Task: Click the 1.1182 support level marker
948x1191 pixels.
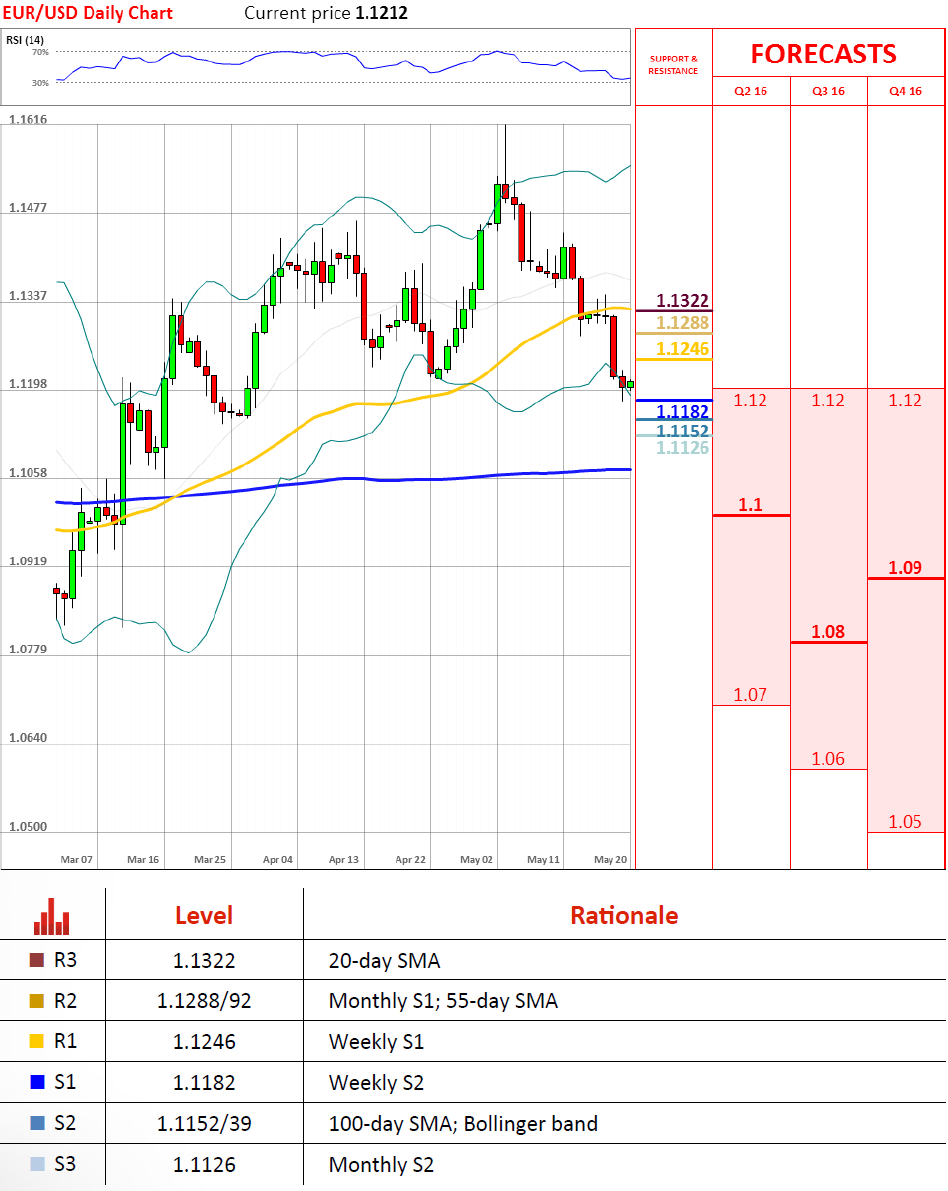Action: pos(682,412)
